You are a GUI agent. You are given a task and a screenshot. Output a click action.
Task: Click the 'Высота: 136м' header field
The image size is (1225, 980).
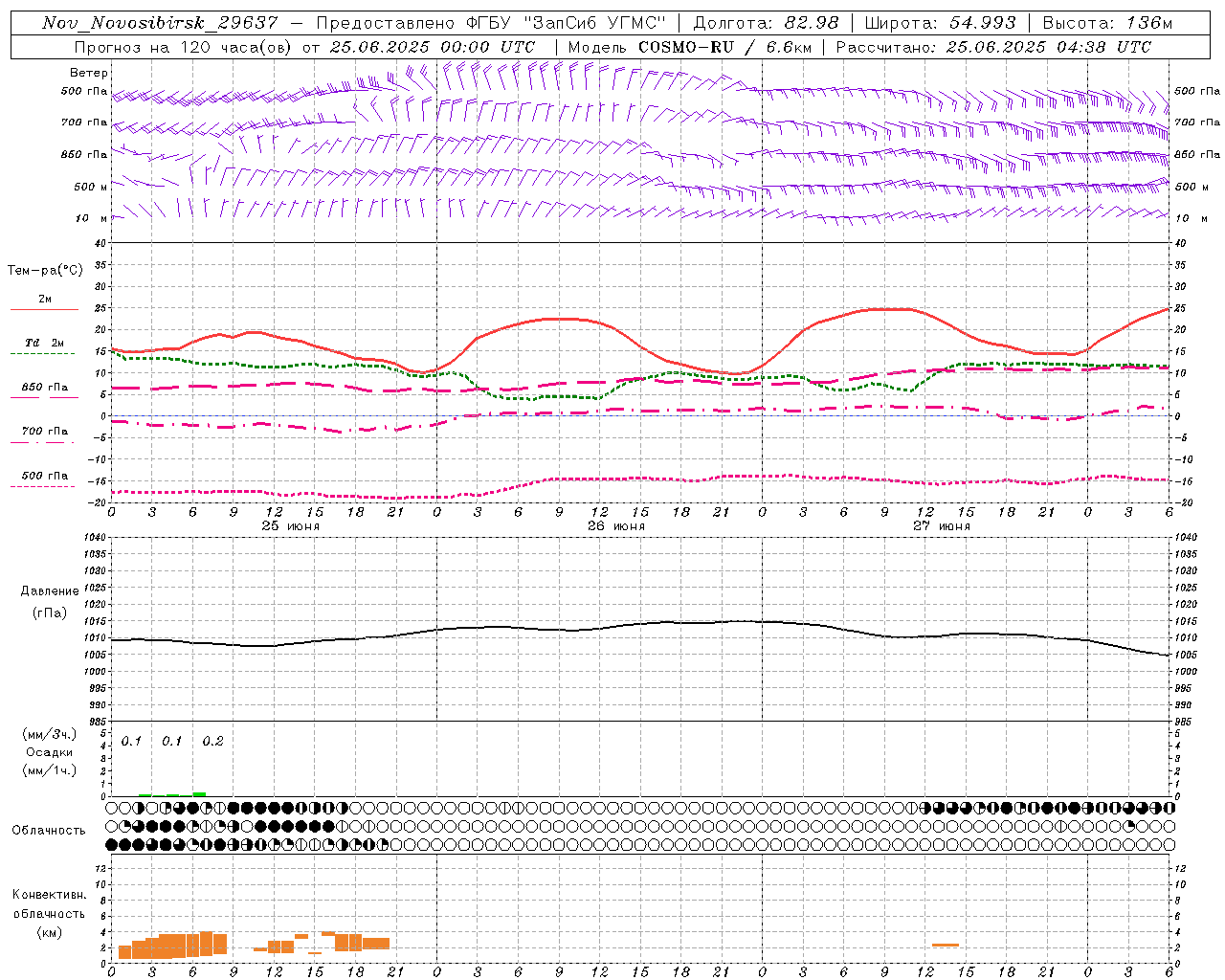click(x=1107, y=23)
